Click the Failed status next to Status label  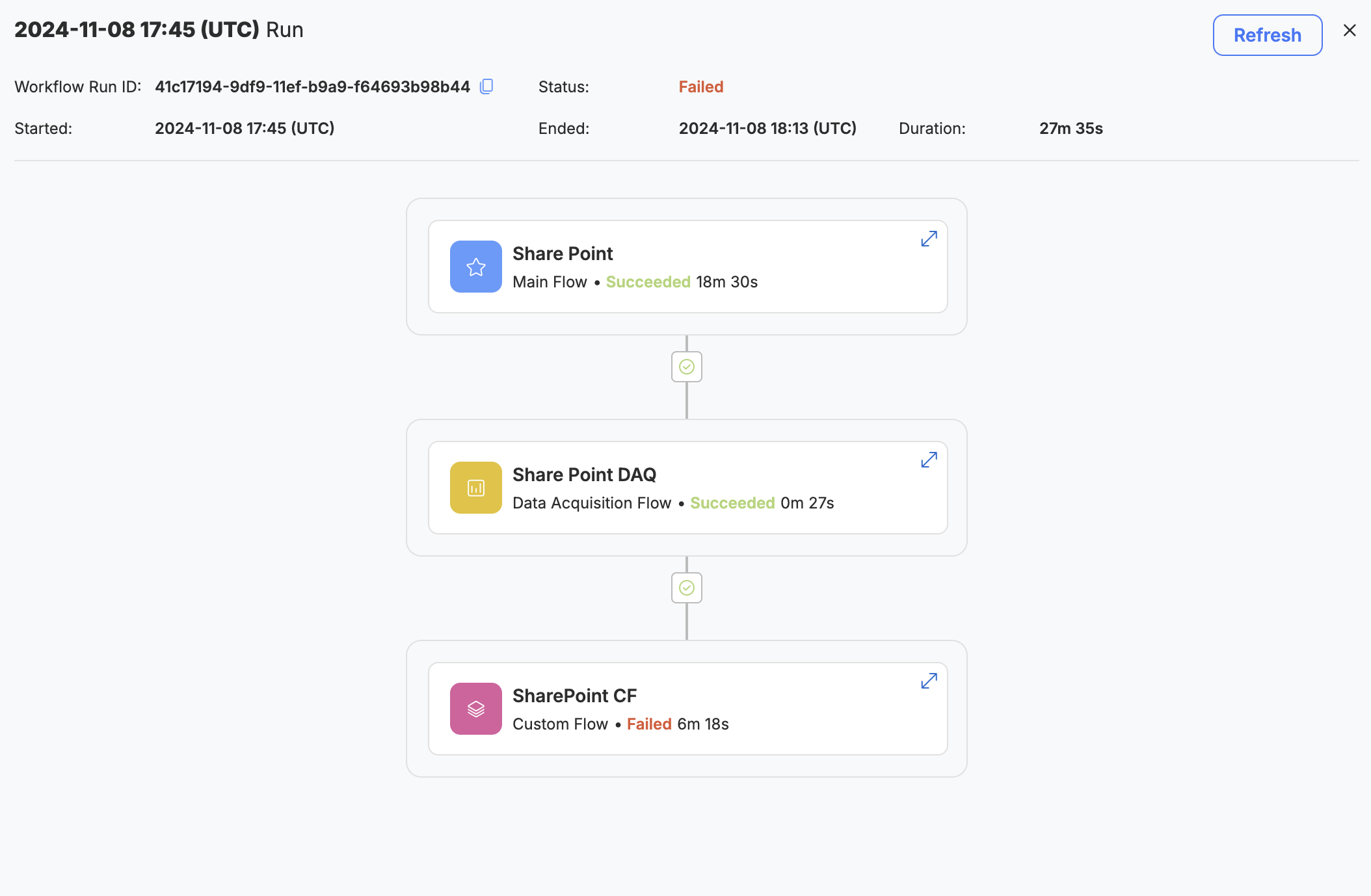point(701,86)
